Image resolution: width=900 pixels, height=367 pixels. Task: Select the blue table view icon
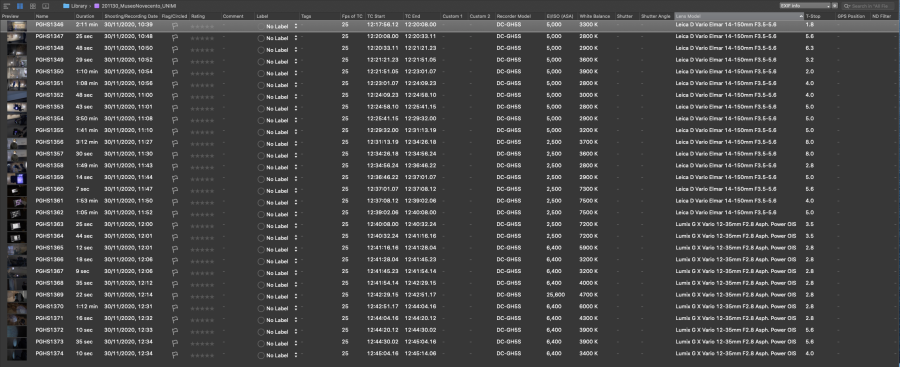20,6
